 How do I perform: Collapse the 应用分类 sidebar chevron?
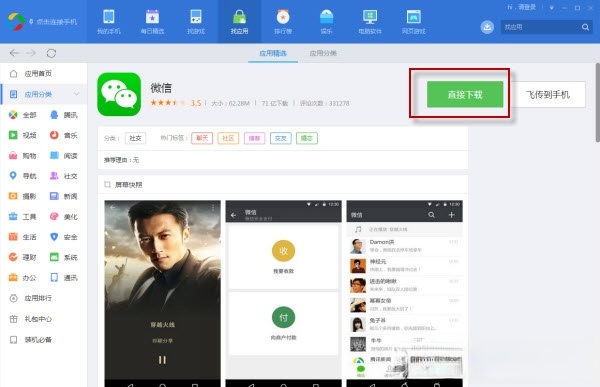pyautogui.click(x=77, y=94)
